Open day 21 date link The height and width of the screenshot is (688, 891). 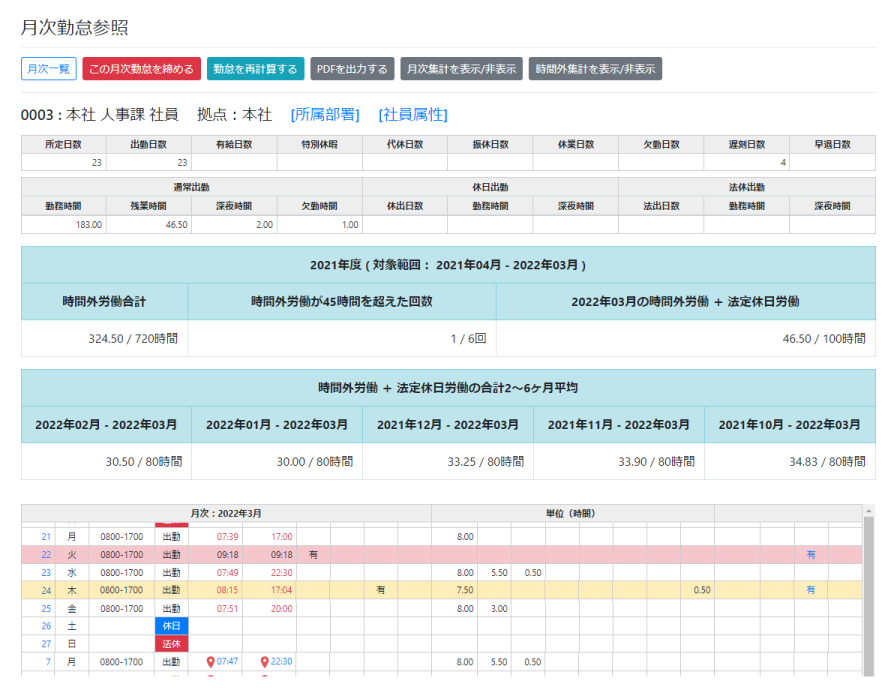coord(46,537)
